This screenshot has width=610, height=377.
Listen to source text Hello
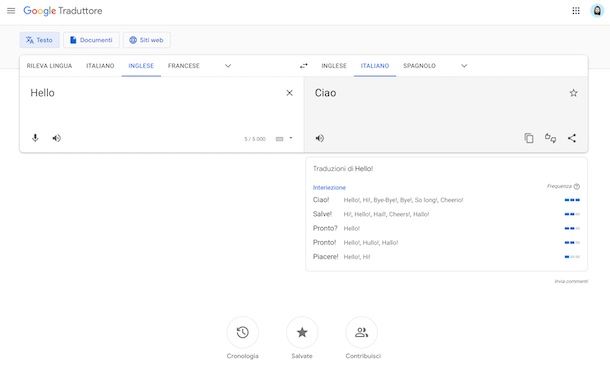coord(57,138)
